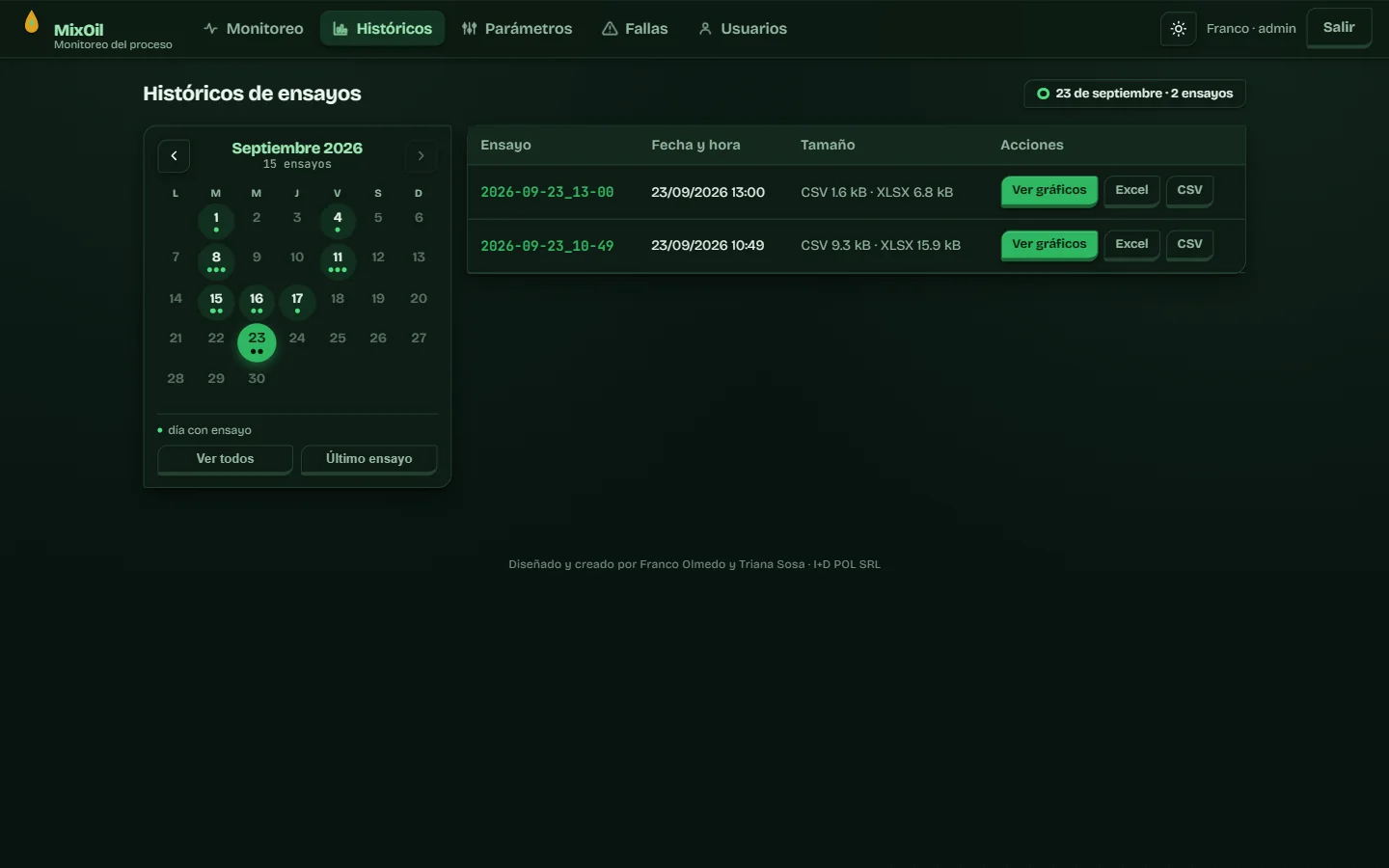
Task: Select September 11 in calendar
Action: 338,261
